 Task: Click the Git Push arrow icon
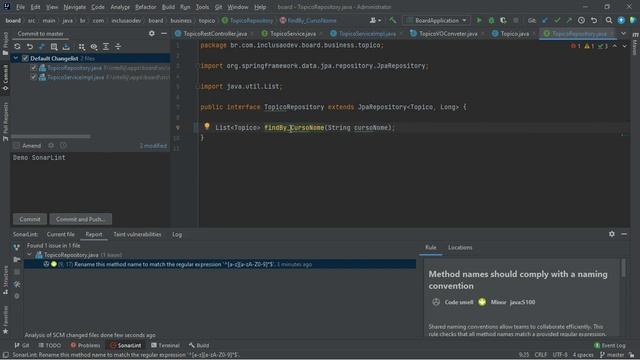569,20
